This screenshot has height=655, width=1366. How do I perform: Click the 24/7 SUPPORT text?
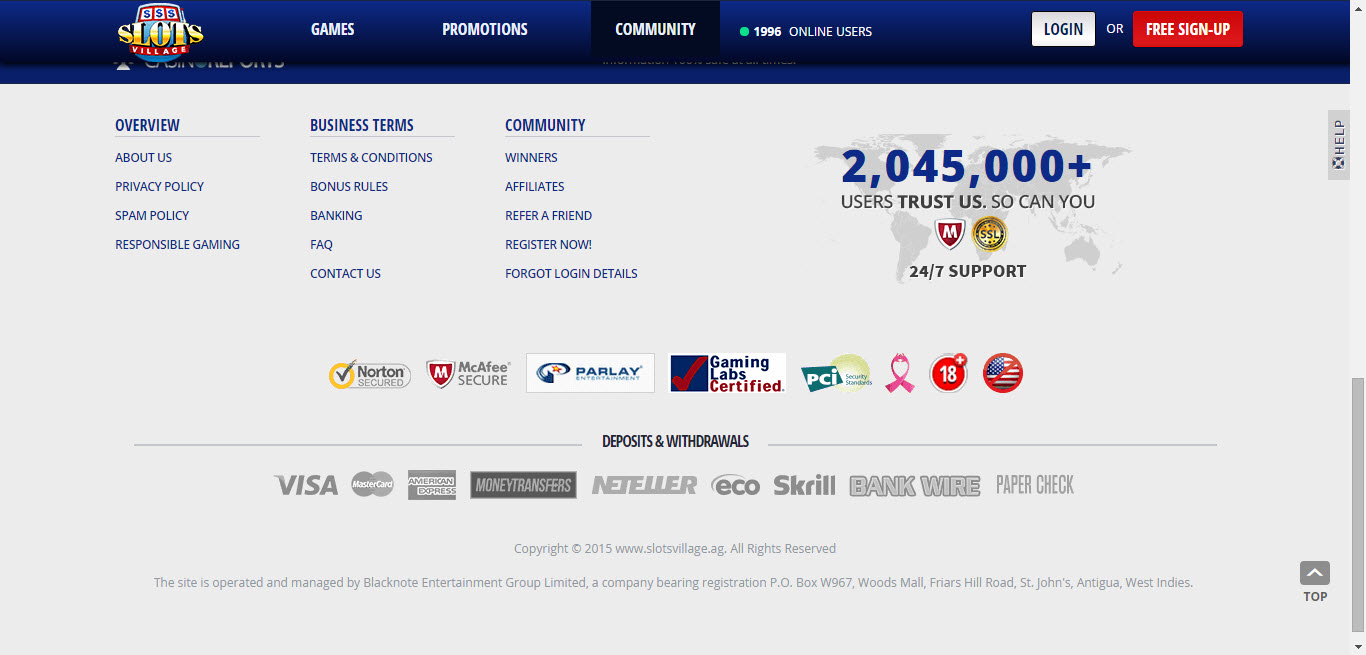[967, 272]
